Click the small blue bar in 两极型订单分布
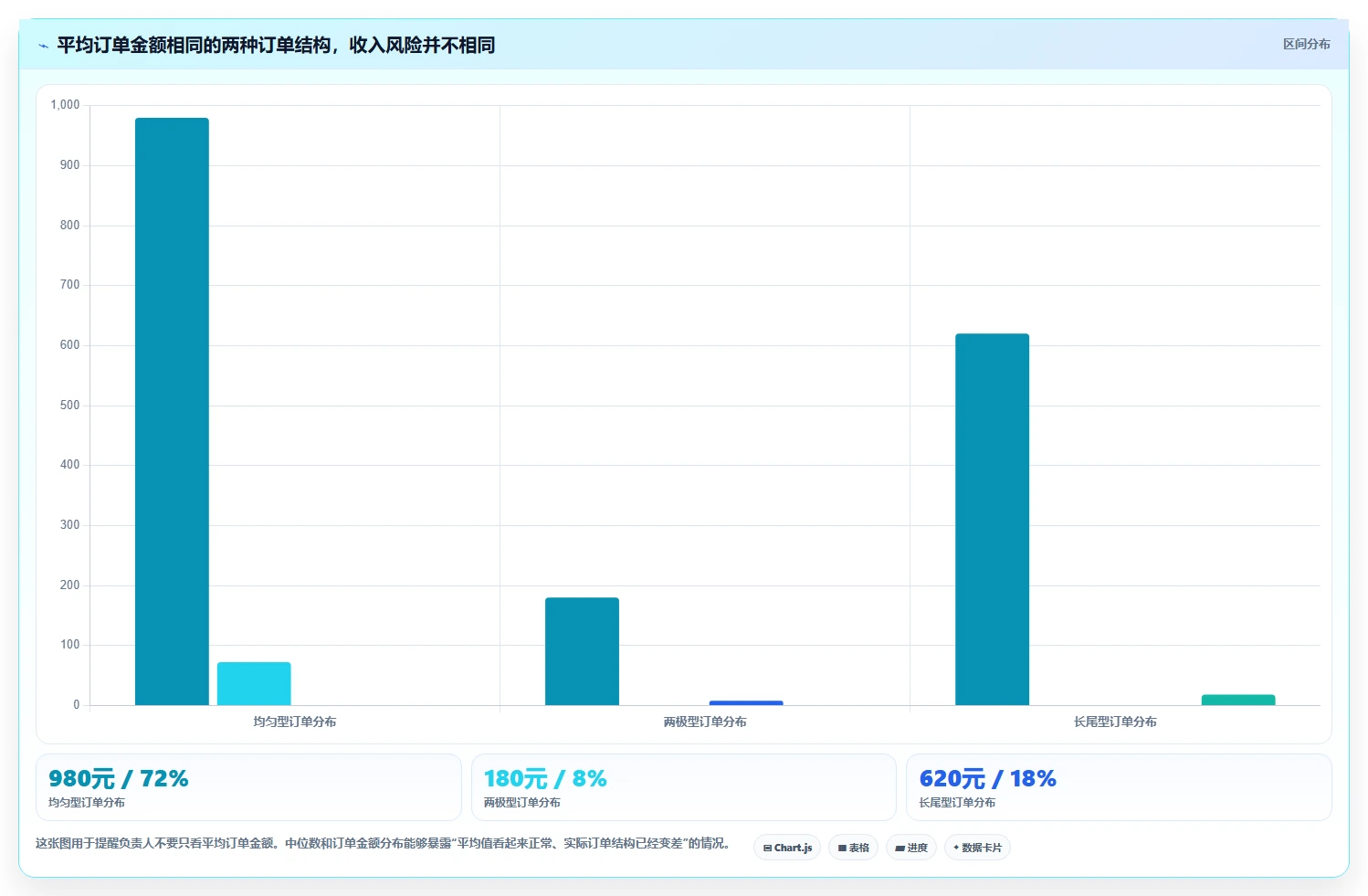The image size is (1368, 896). pos(746,702)
